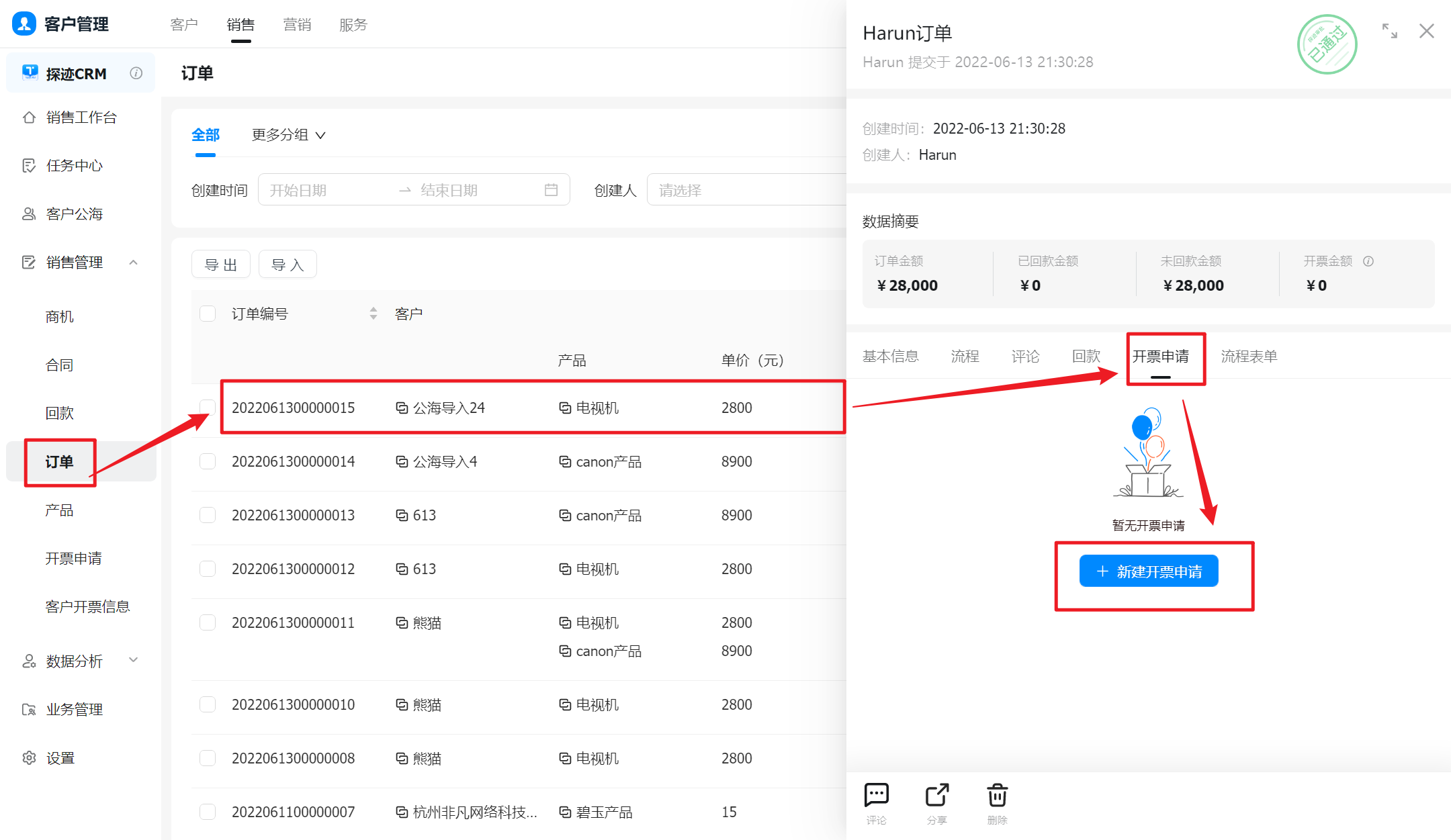Click the comment icon in bottom toolbar
The height and width of the screenshot is (840, 1451).
876,796
